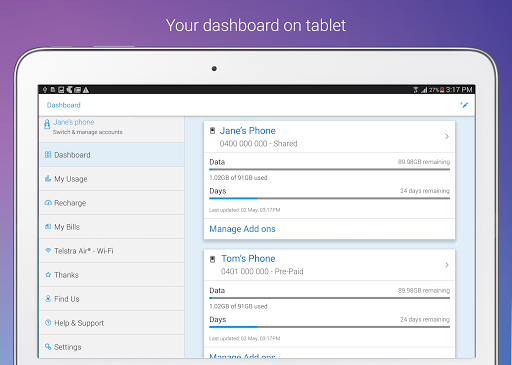The height and width of the screenshot is (365, 512).
Task: Select the Thanks star icon
Action: click(48, 275)
